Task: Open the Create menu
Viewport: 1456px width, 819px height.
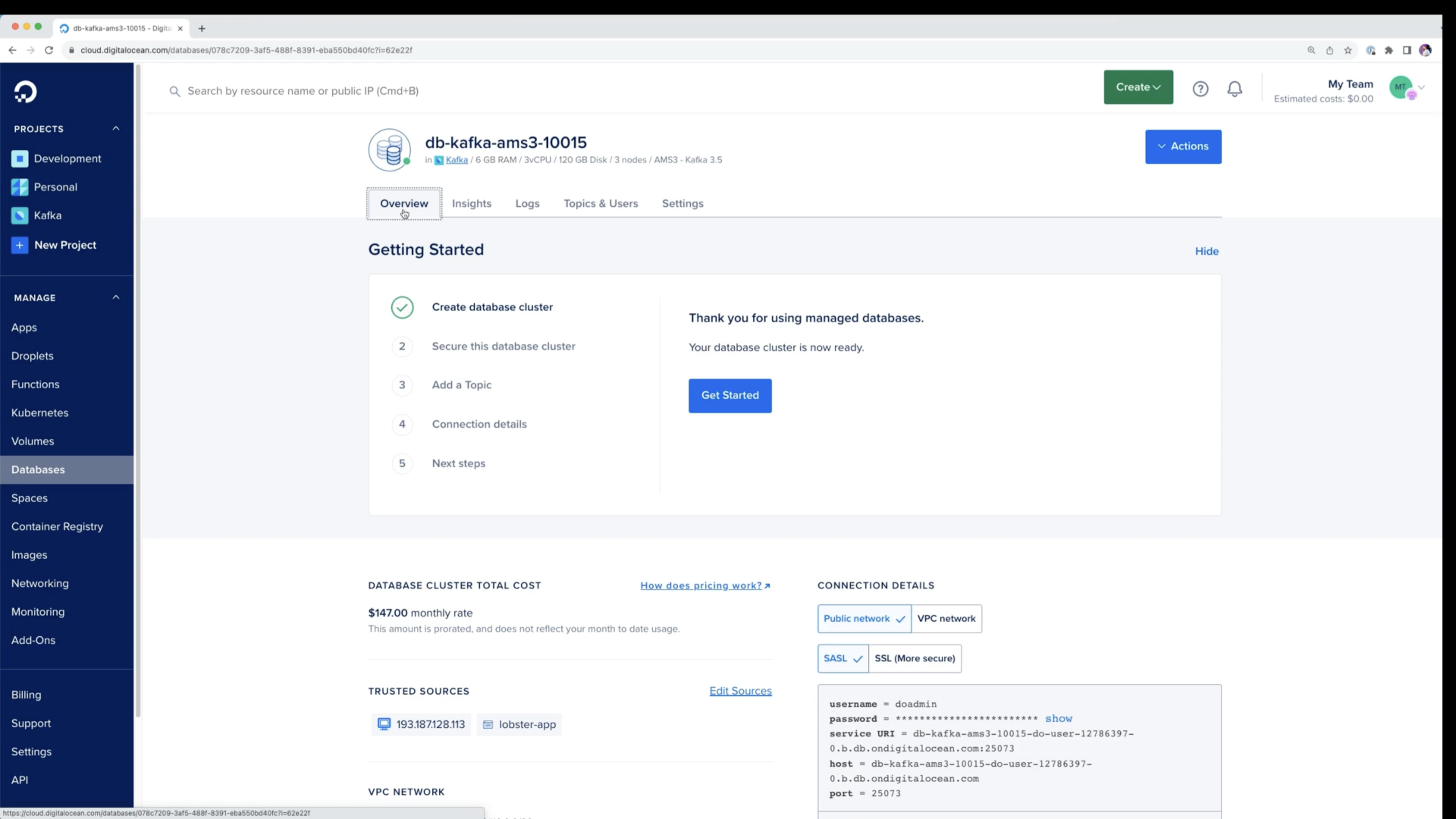Action: pos(1138,87)
